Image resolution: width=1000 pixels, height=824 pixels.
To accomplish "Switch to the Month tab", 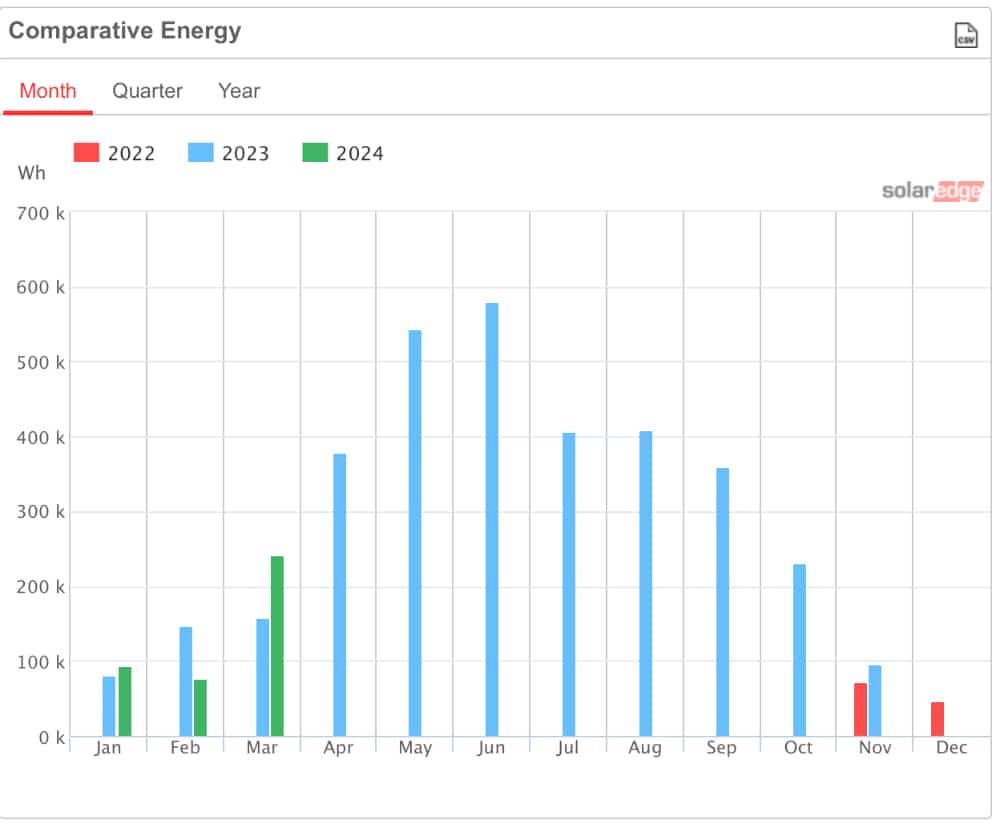I will [x=48, y=91].
